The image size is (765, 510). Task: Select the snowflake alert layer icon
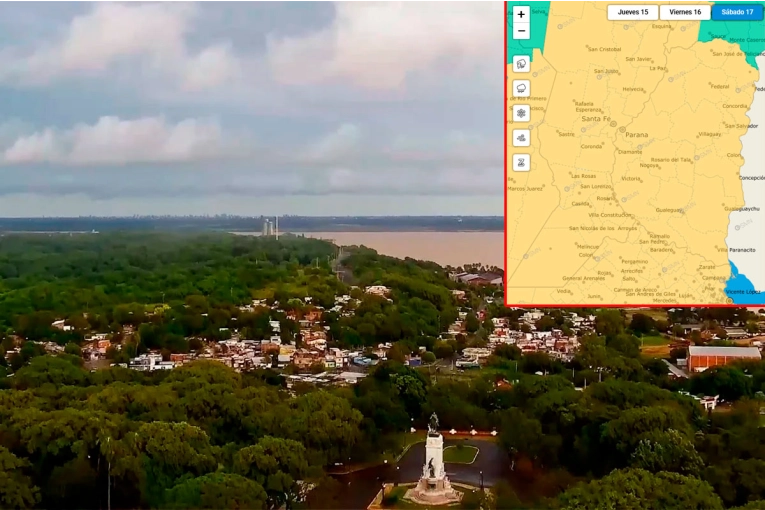[x=521, y=113]
